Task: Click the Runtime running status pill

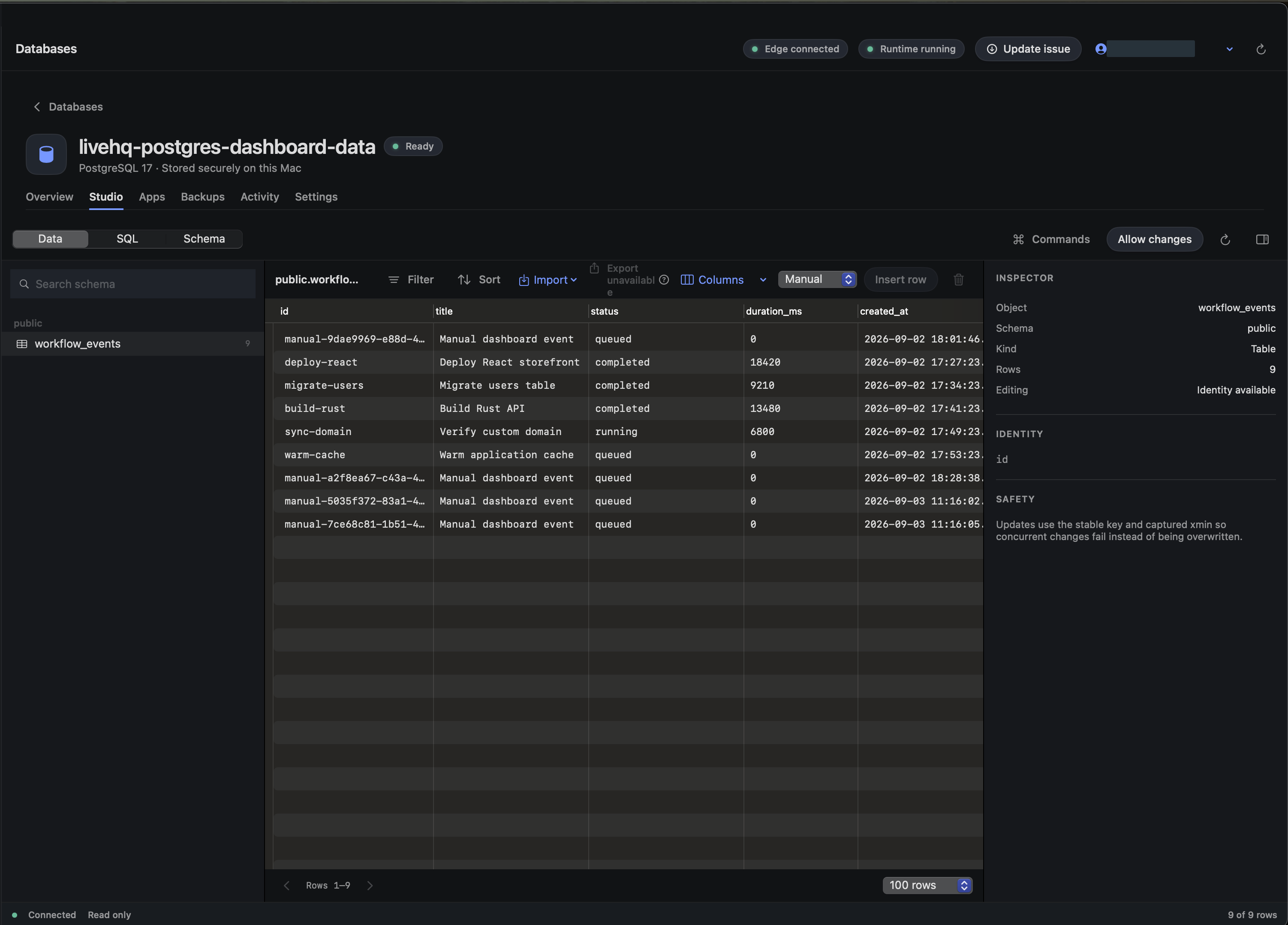Action: coord(911,49)
